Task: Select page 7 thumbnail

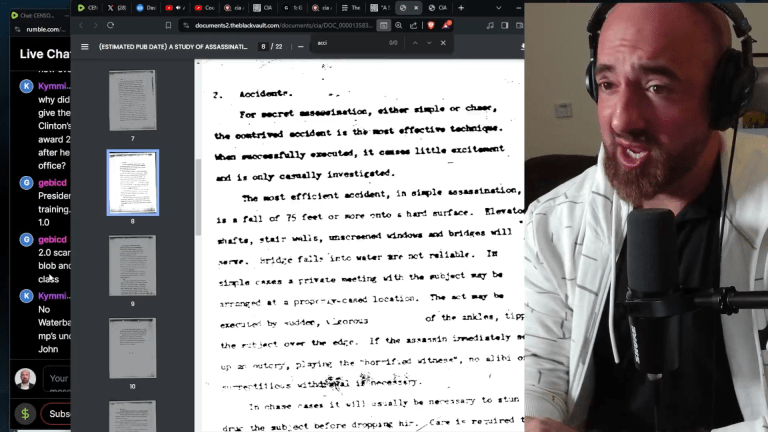Action: (132, 100)
